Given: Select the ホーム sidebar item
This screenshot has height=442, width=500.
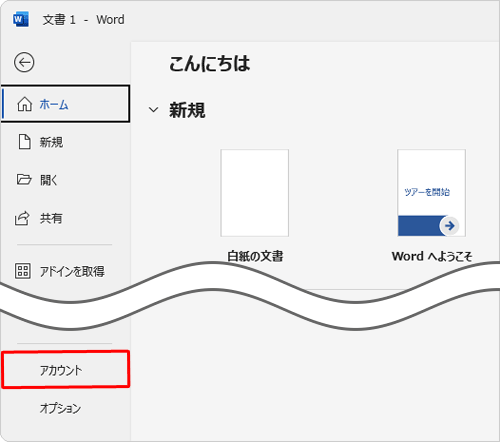Looking at the screenshot, I should (x=65, y=104).
